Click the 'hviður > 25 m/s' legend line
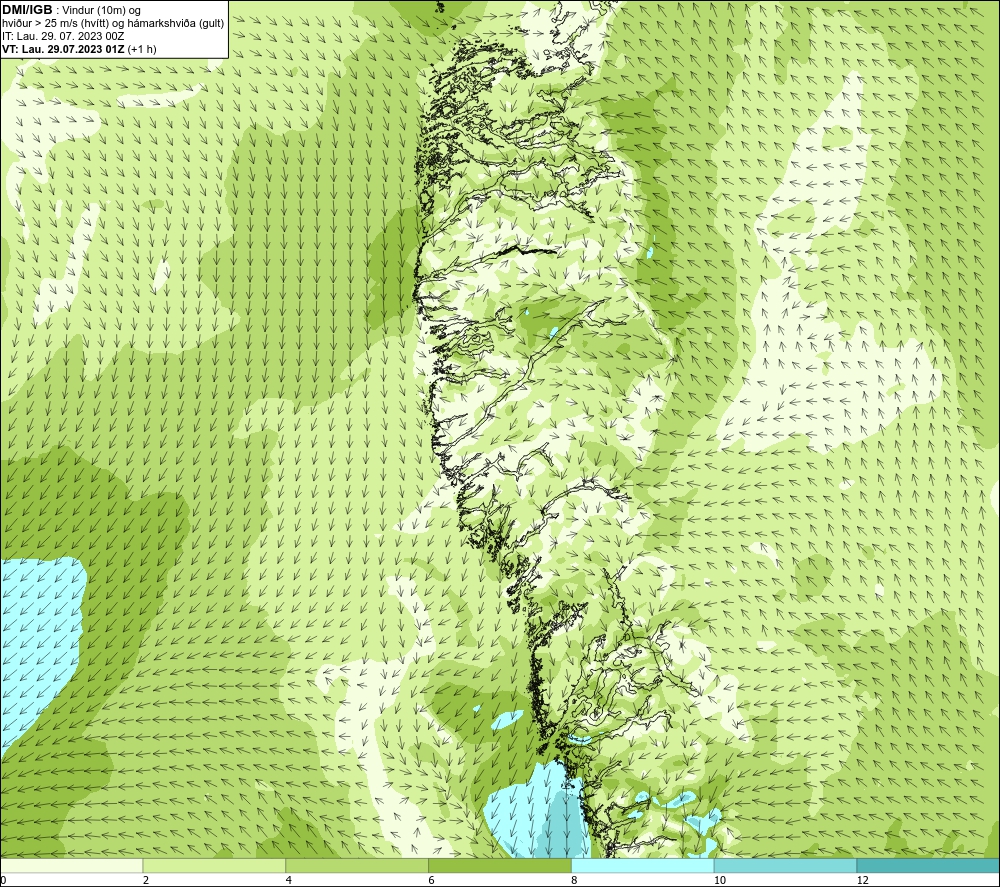 click(113, 24)
